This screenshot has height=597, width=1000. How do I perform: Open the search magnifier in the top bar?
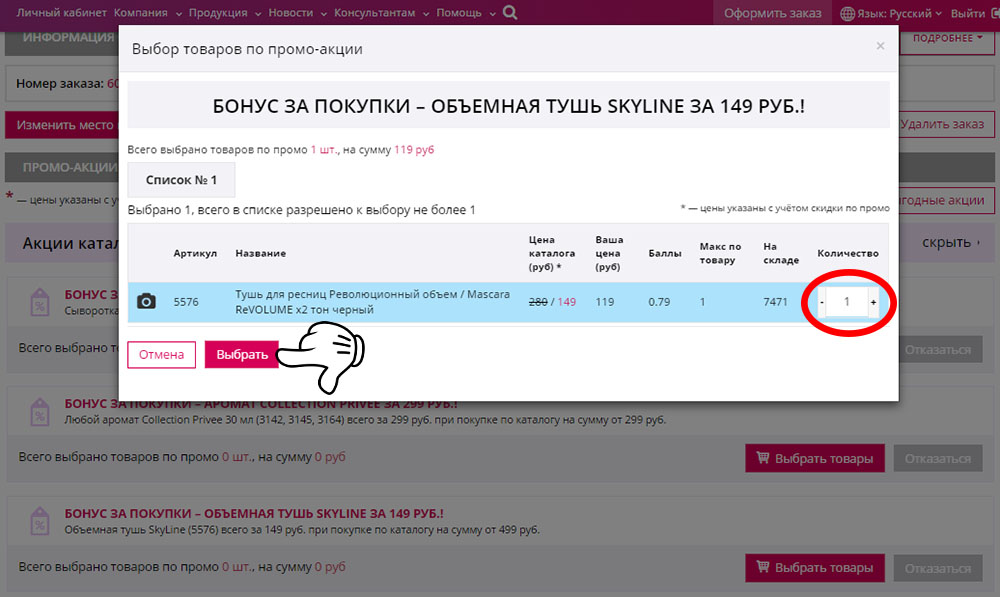click(x=510, y=12)
